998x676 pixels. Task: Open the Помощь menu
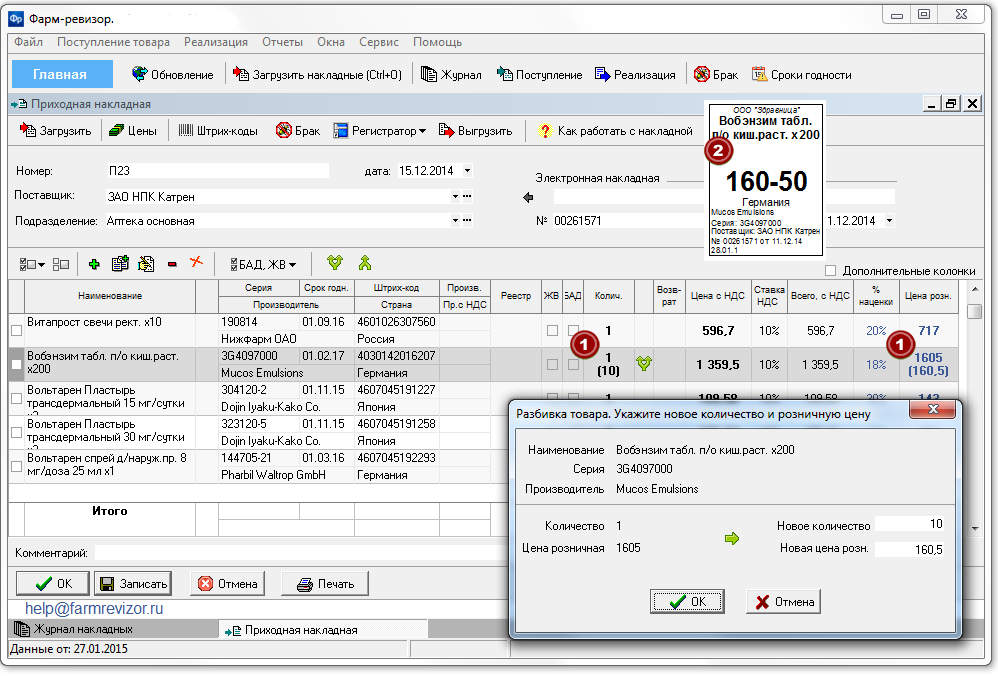point(437,42)
